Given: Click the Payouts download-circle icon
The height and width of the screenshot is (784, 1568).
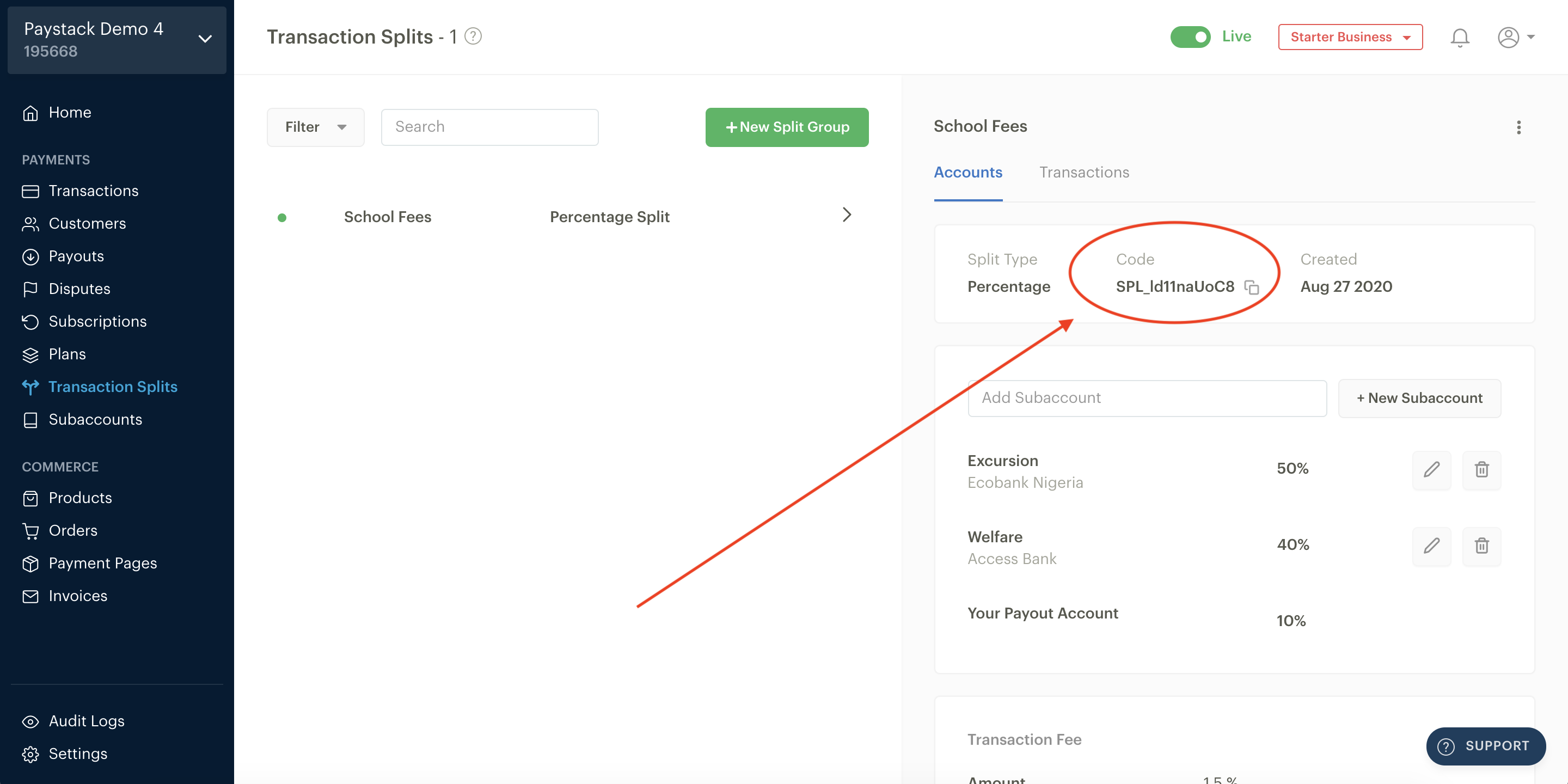Looking at the screenshot, I should point(30,257).
